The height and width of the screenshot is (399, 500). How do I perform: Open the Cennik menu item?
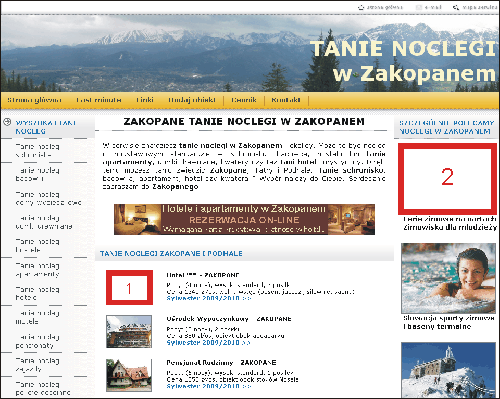point(244,100)
